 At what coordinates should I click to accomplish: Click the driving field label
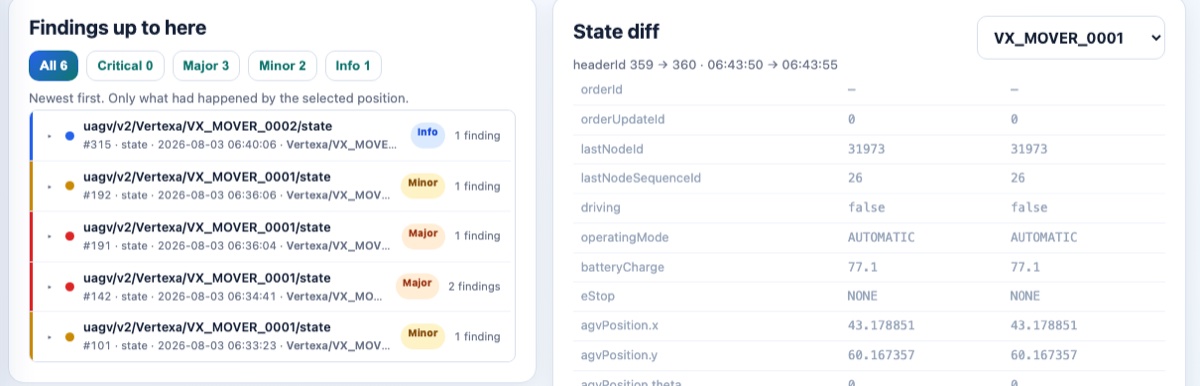click(x=600, y=208)
